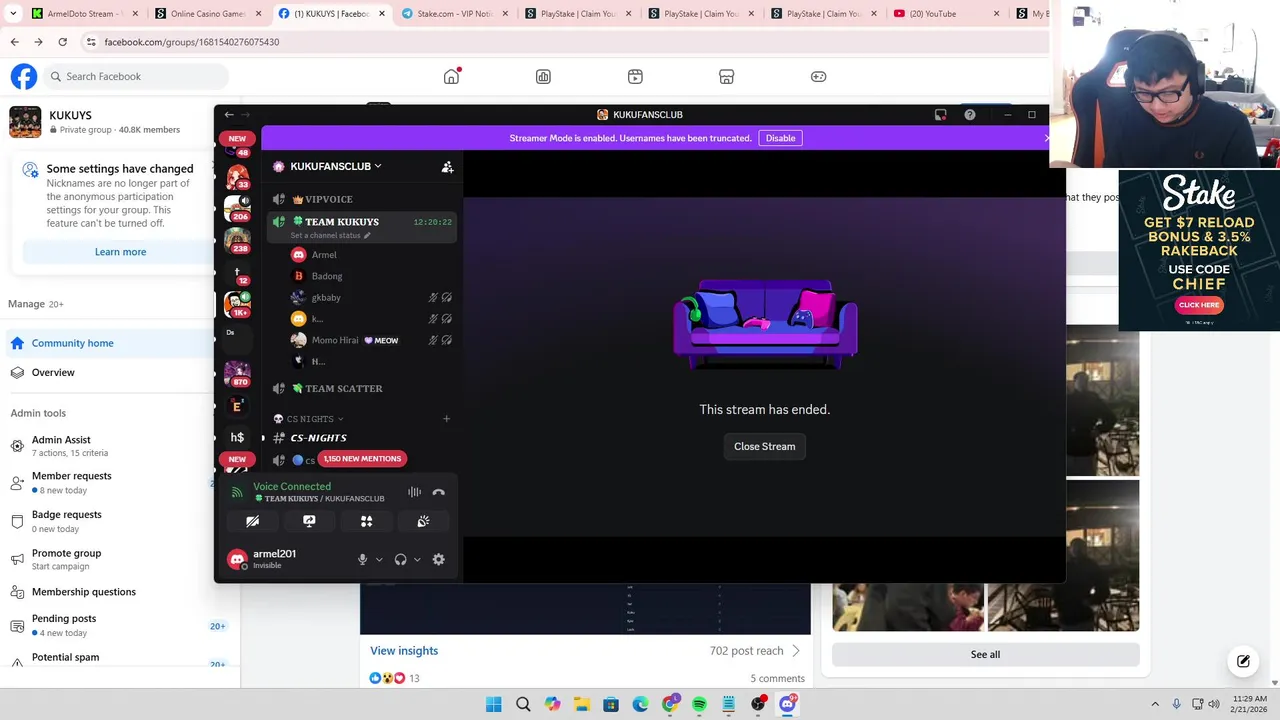Image resolution: width=1280 pixels, height=720 pixels.
Task: Open headphone output options arrow
Action: click(x=417, y=560)
